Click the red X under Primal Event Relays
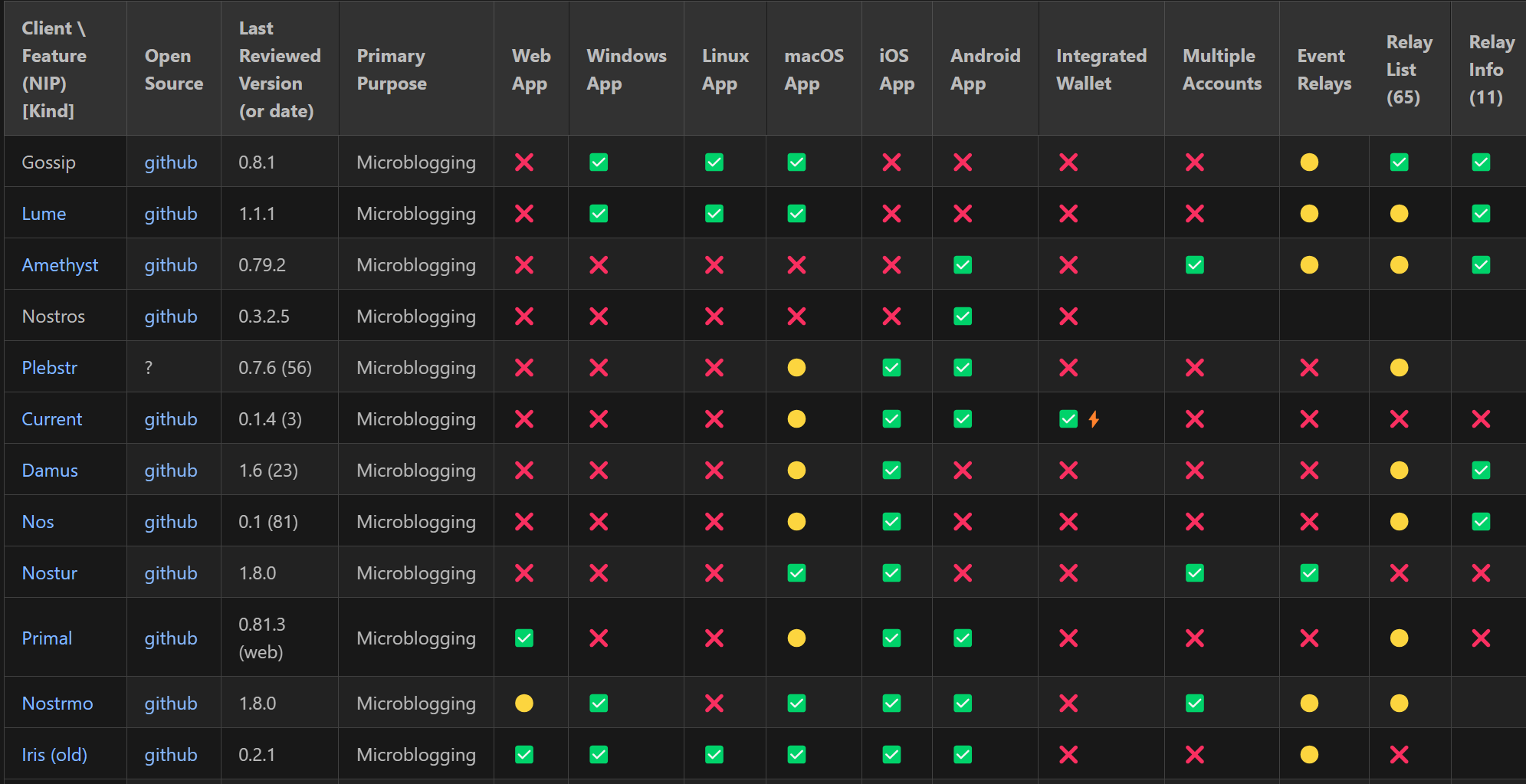The image size is (1526, 784). pos(1309,638)
